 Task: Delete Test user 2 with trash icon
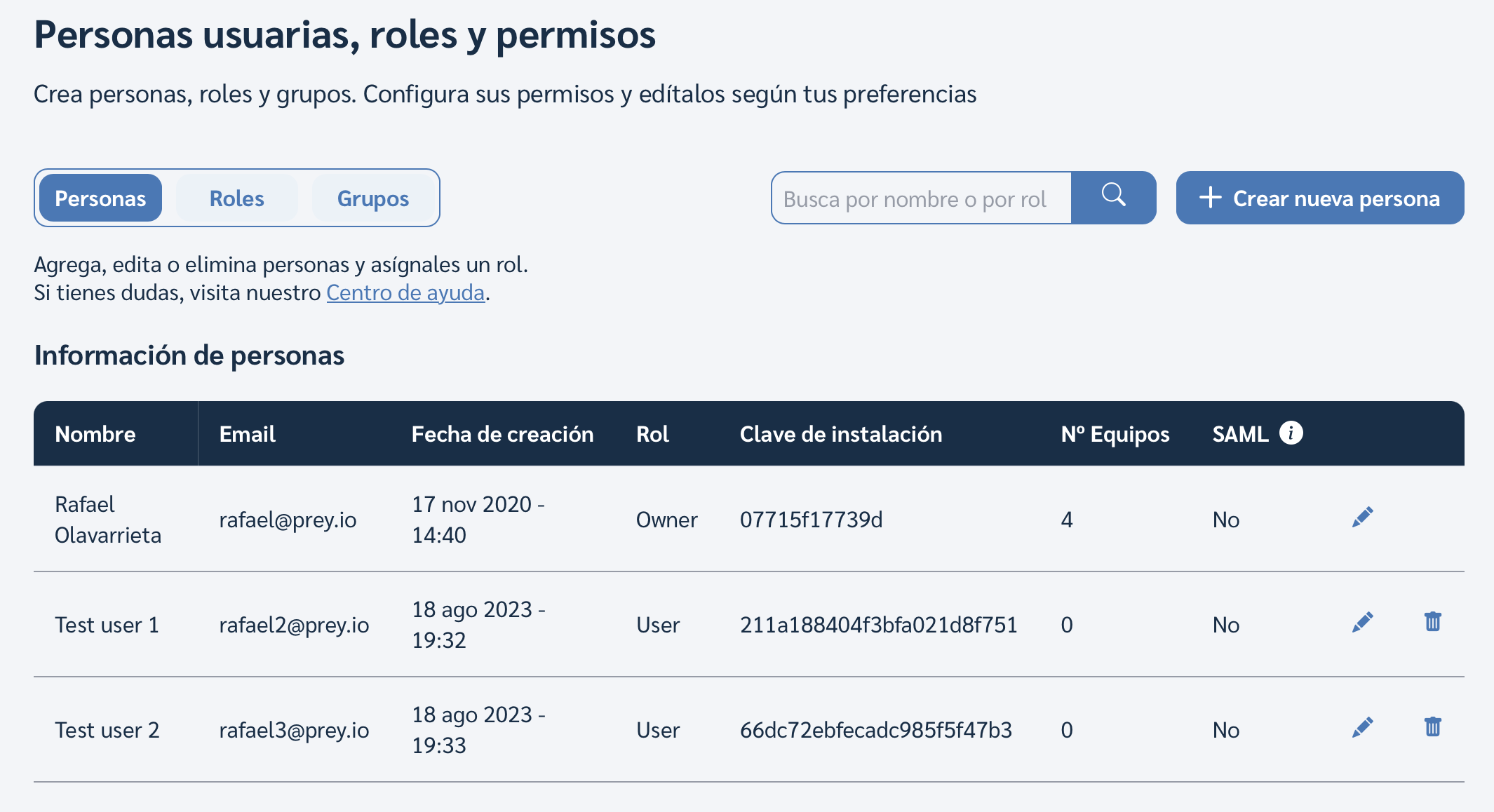[1433, 726]
